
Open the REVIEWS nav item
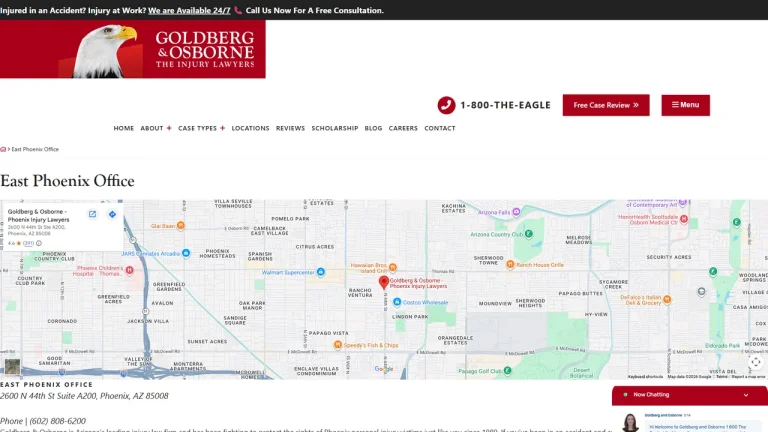tap(290, 128)
